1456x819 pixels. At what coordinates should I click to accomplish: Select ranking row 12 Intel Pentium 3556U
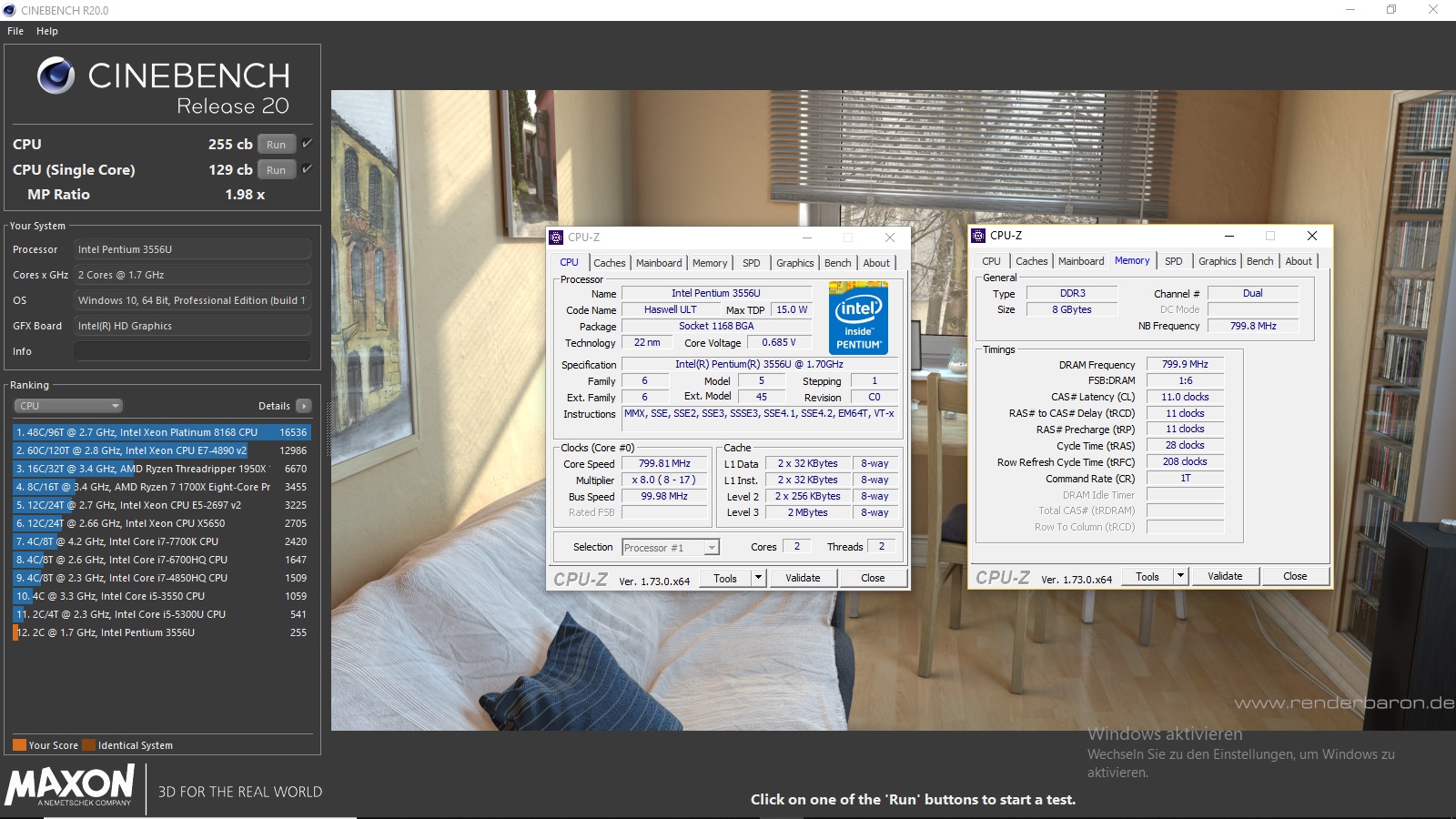coord(162,632)
